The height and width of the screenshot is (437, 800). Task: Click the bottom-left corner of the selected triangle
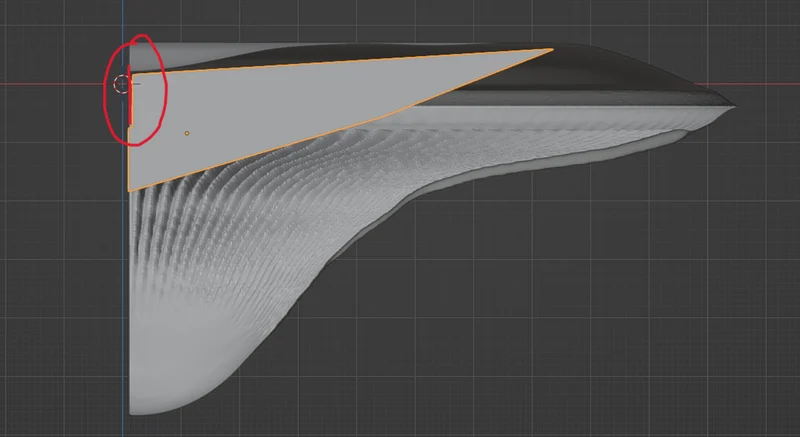[129, 190]
